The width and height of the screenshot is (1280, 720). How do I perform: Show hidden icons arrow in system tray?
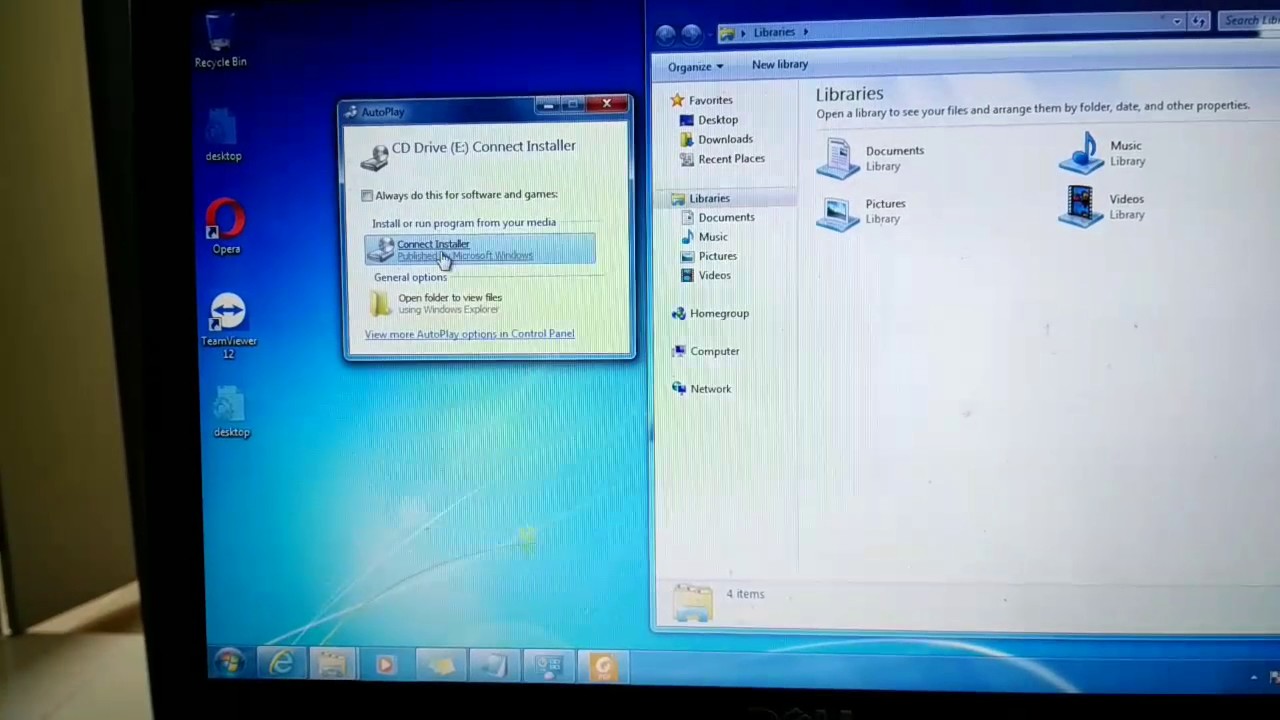tap(1254, 678)
